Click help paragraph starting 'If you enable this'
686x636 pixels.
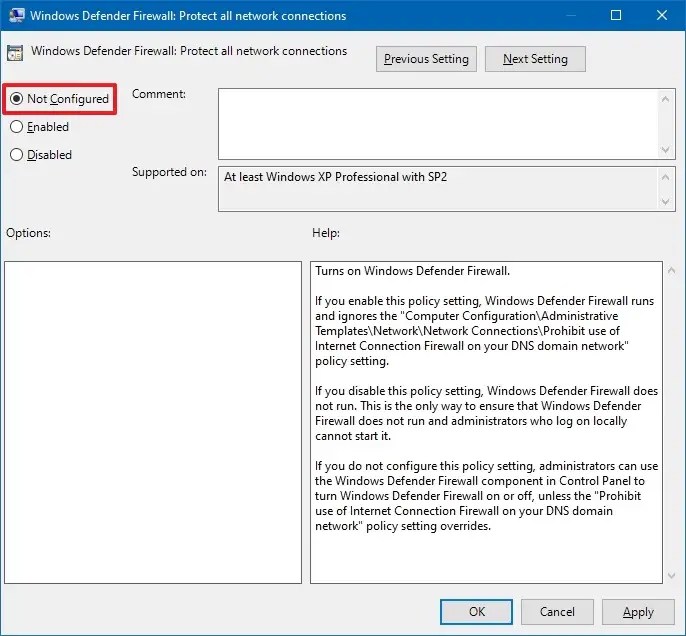[x=485, y=331]
